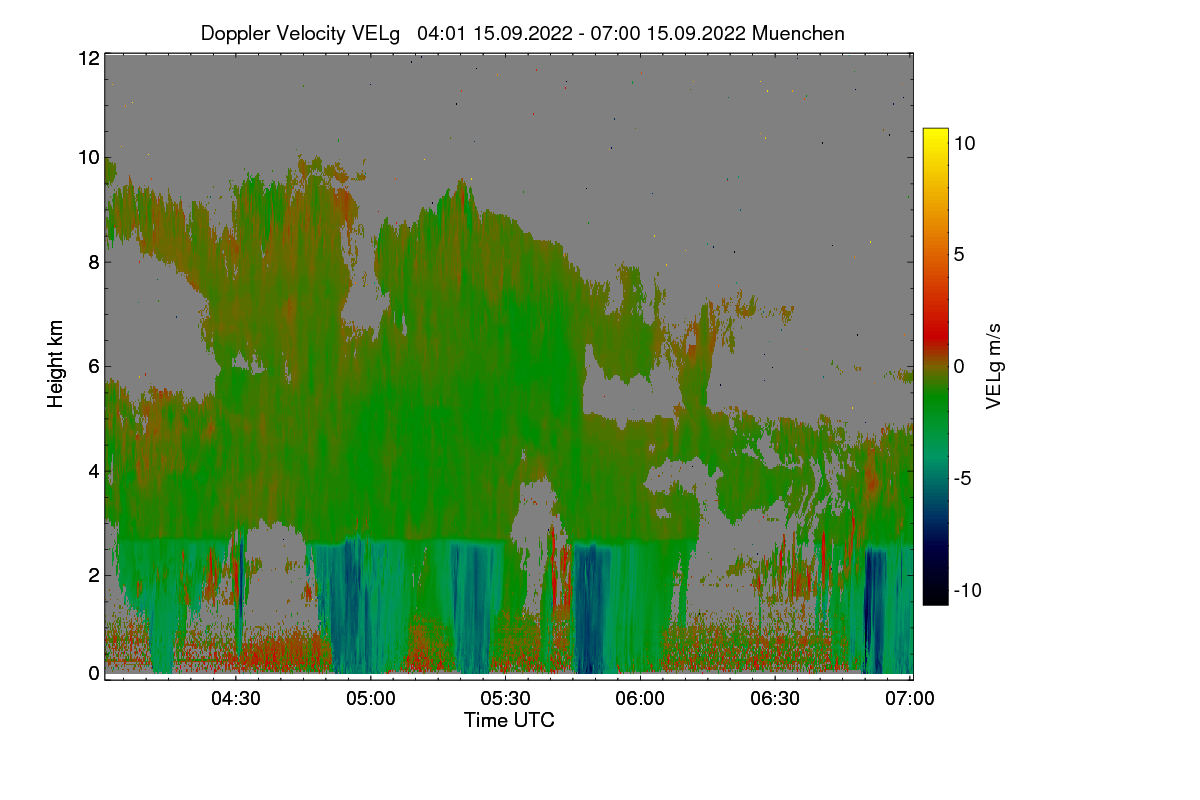This screenshot has width=1200, height=800.
Task: Click the height axis tick label 4
Action: [94, 470]
